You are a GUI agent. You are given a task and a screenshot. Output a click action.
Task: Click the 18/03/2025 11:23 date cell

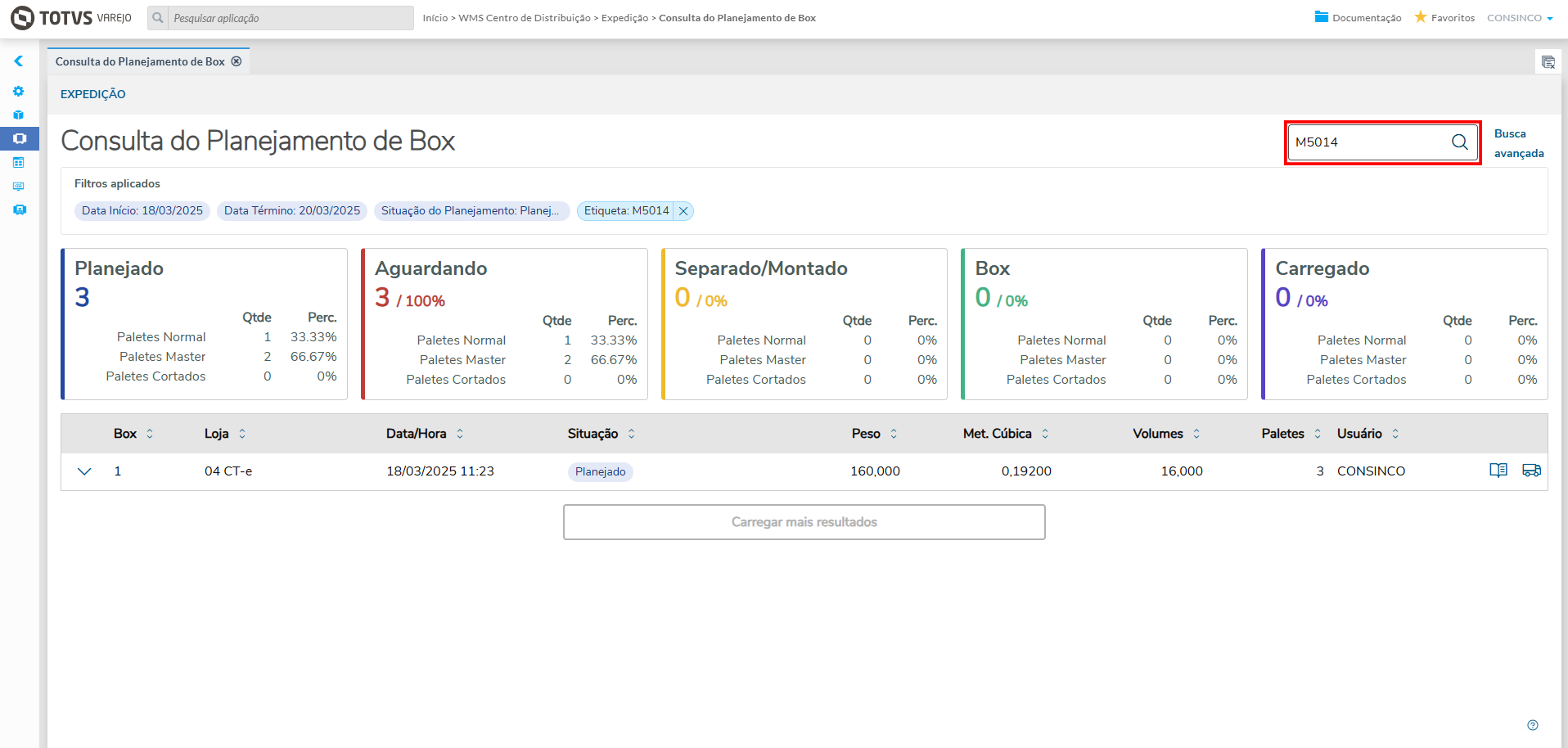[x=440, y=471]
